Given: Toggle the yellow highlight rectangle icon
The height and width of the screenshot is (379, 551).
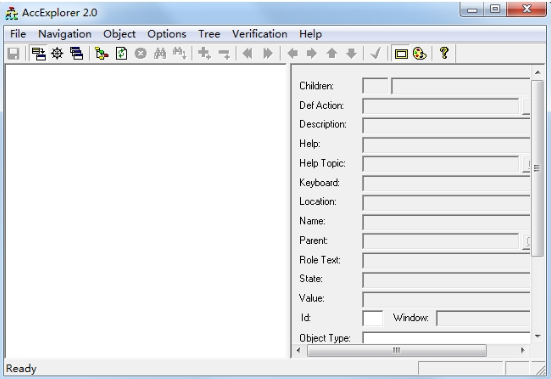Looking at the screenshot, I should [401, 54].
